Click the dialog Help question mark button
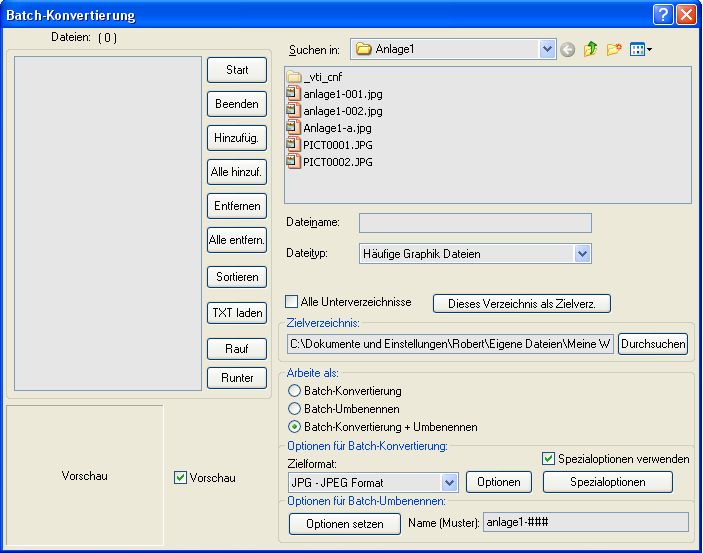This screenshot has height=553, width=703. 663,15
